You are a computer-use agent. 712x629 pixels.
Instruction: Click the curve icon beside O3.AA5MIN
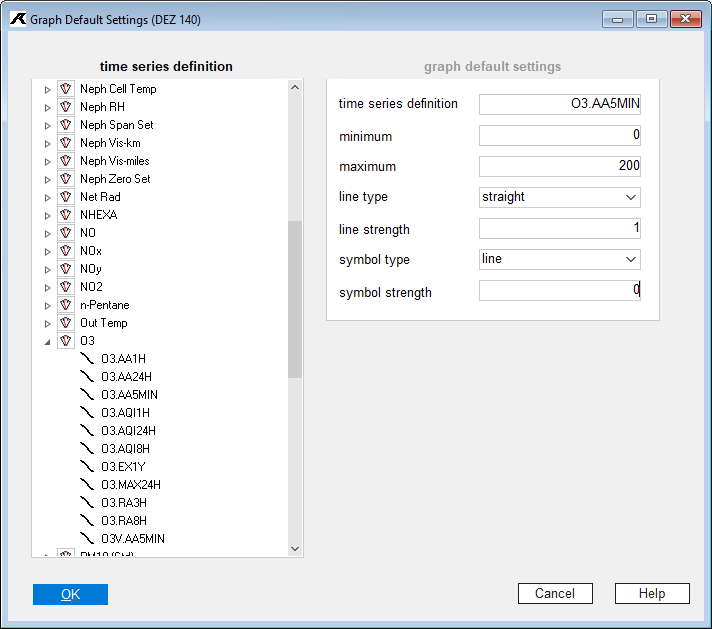click(x=87, y=395)
